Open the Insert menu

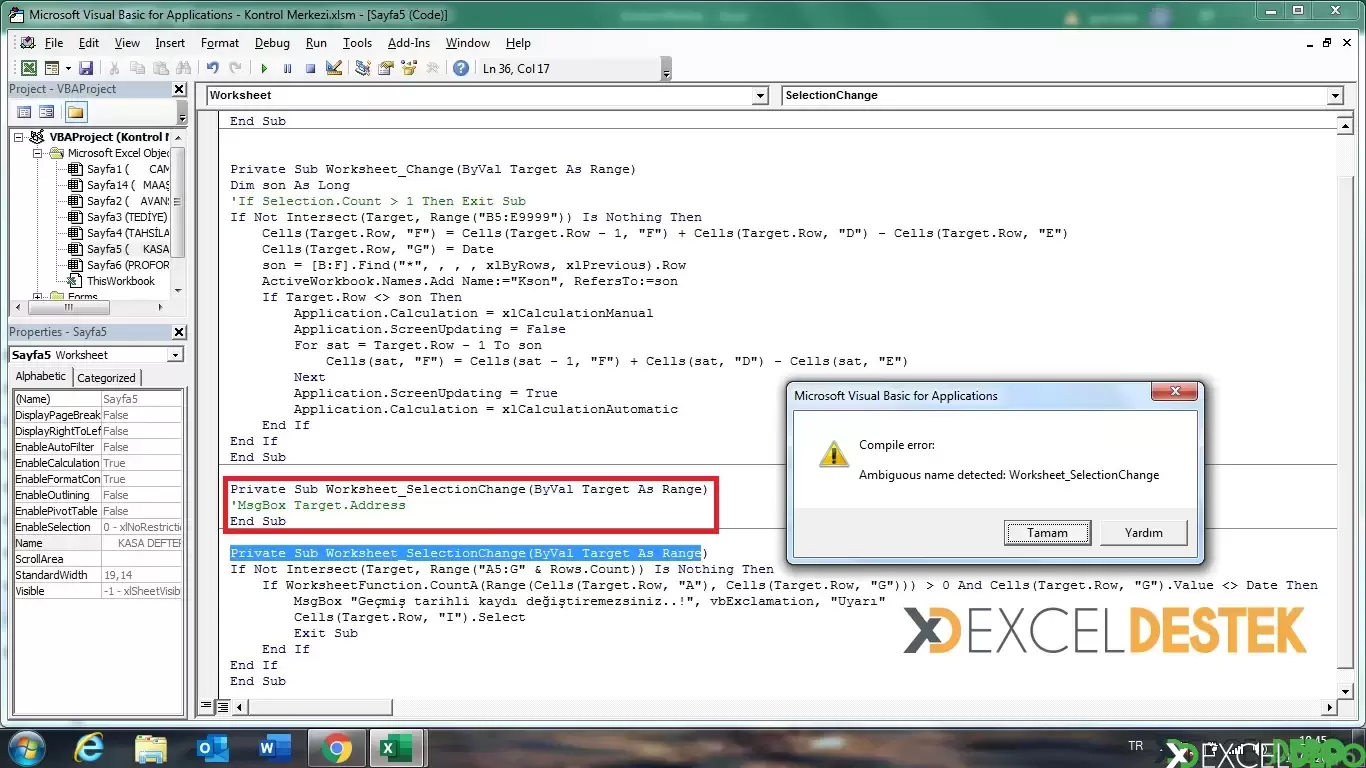point(170,43)
